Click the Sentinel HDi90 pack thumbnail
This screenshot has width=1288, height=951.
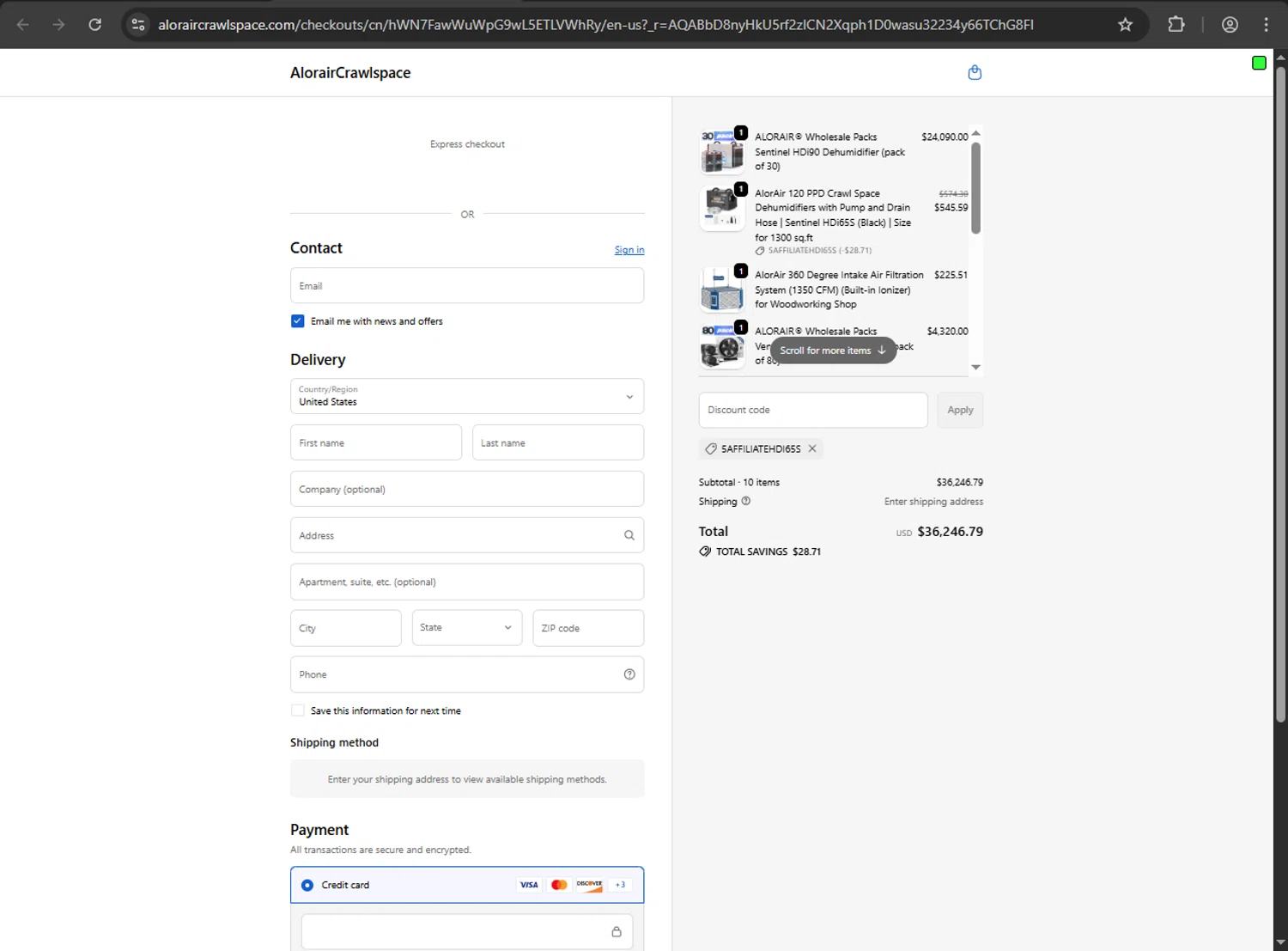tap(722, 152)
